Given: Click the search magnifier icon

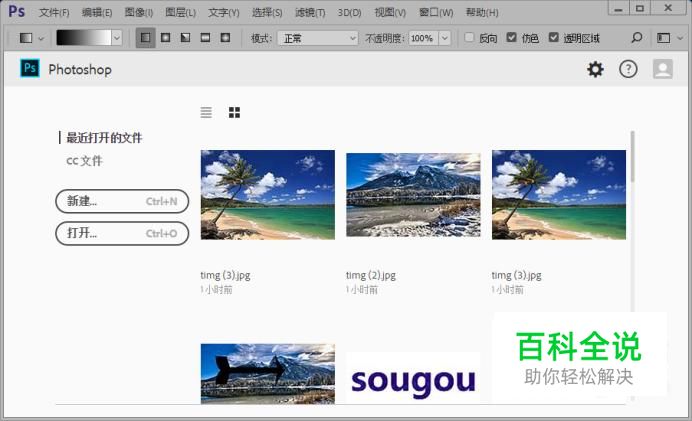Looking at the screenshot, I should coord(637,38).
